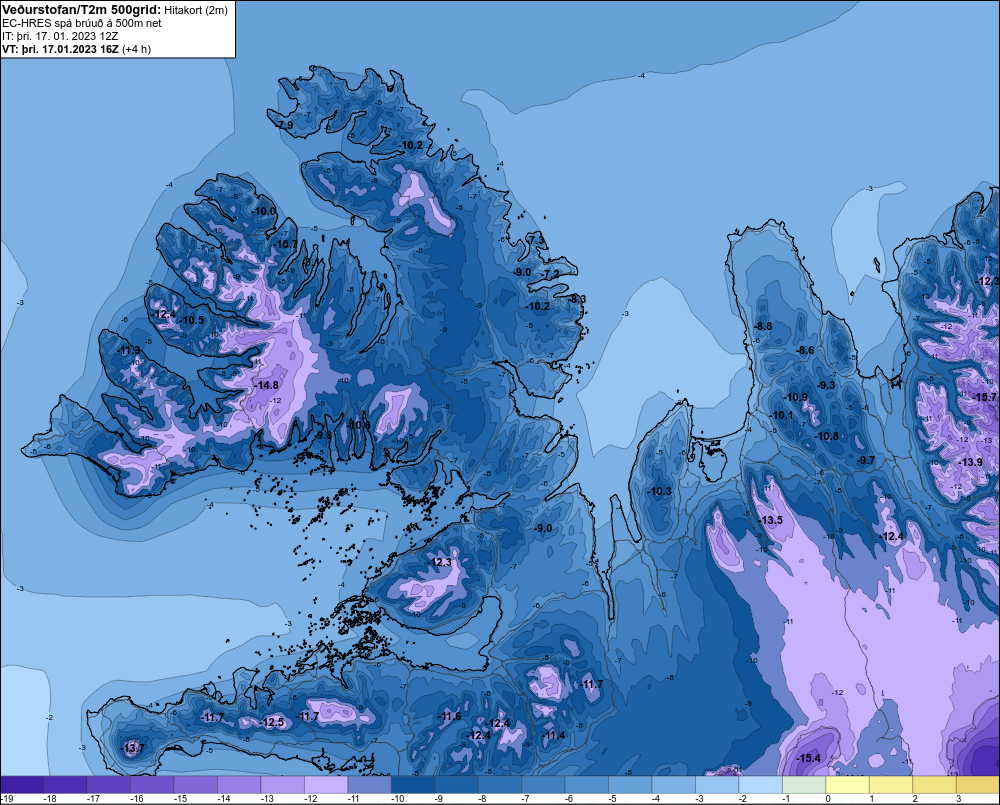The image size is (1000, 805).
Task: Click the -12.5 temperature reading
Action: pos(272,723)
